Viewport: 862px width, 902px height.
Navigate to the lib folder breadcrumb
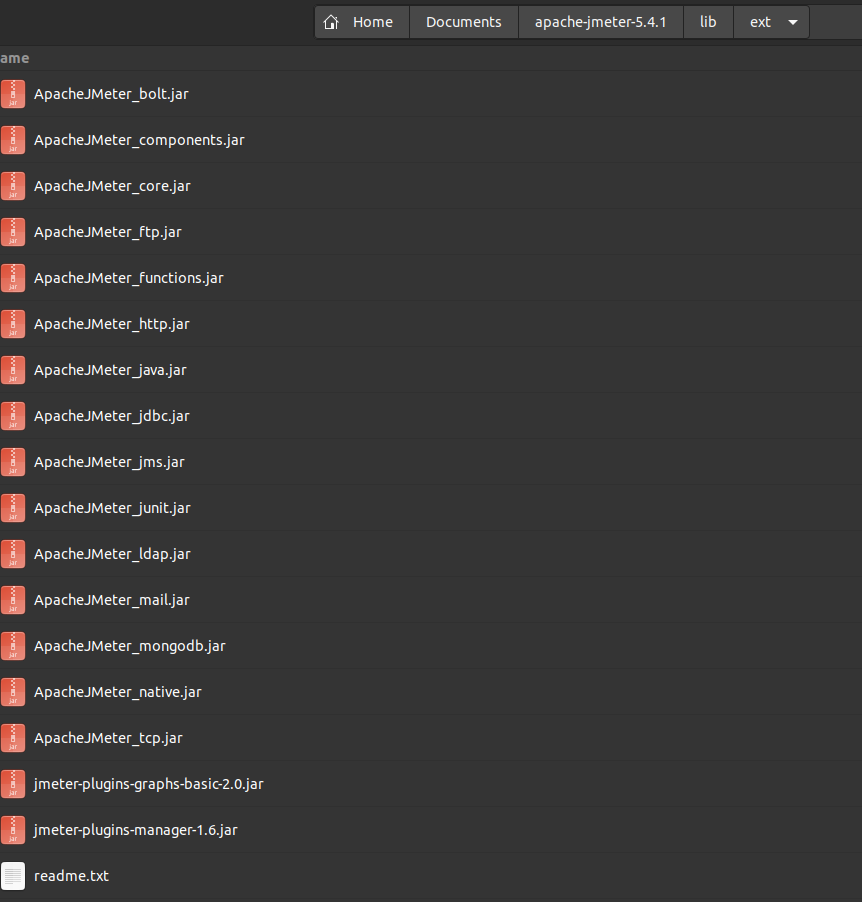click(x=708, y=21)
